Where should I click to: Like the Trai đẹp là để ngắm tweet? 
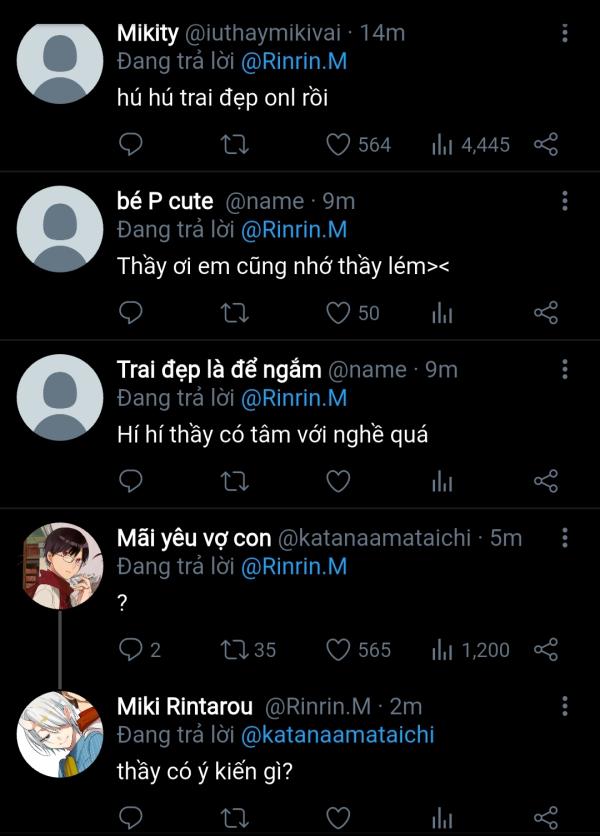339,481
